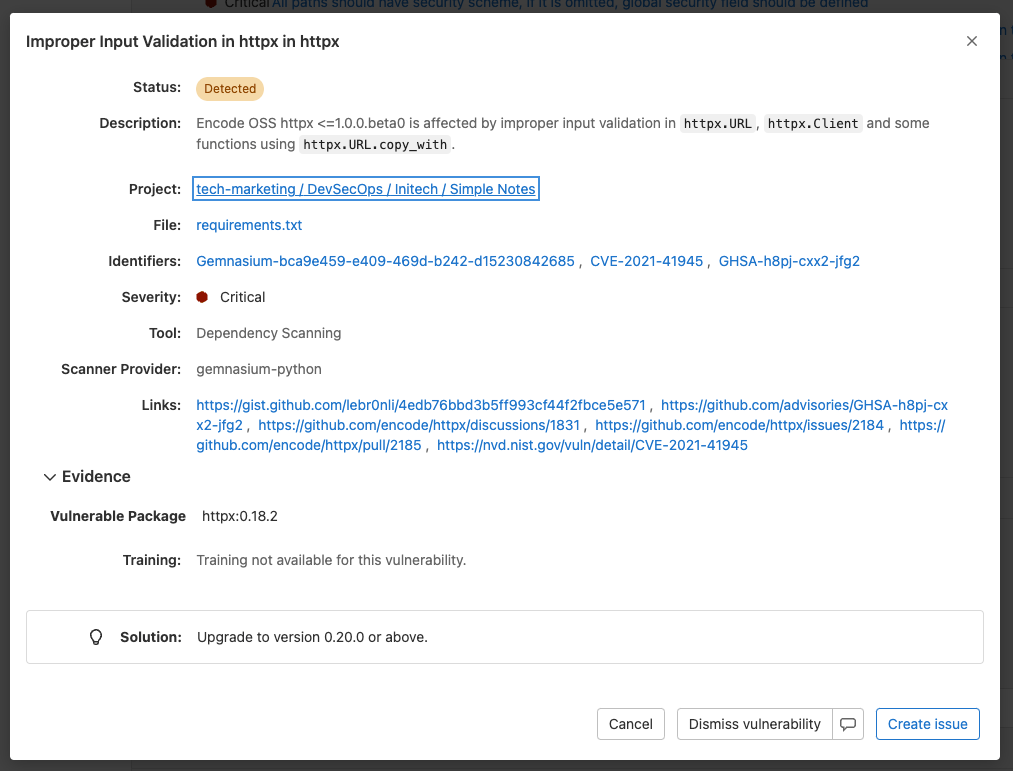Close the vulnerability details modal
The height and width of the screenshot is (771, 1013).
coord(971,41)
